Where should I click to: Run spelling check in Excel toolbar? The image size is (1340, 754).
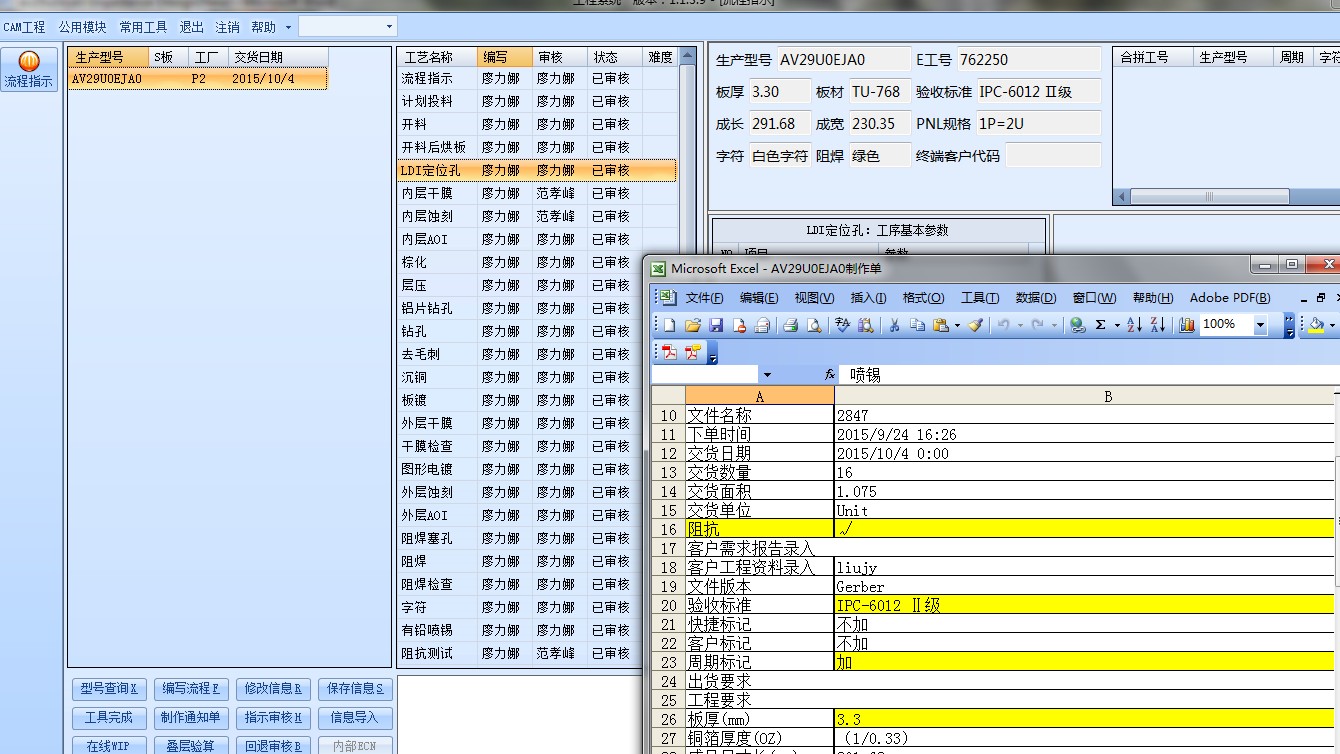[842, 325]
